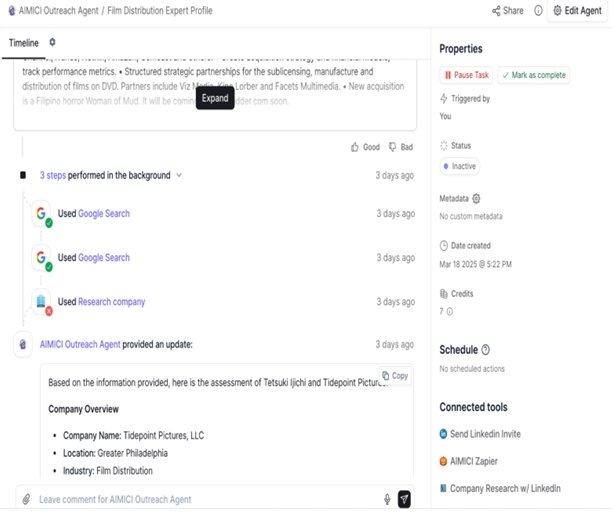Click Mark as complete button
The image size is (613, 530).
(x=534, y=75)
